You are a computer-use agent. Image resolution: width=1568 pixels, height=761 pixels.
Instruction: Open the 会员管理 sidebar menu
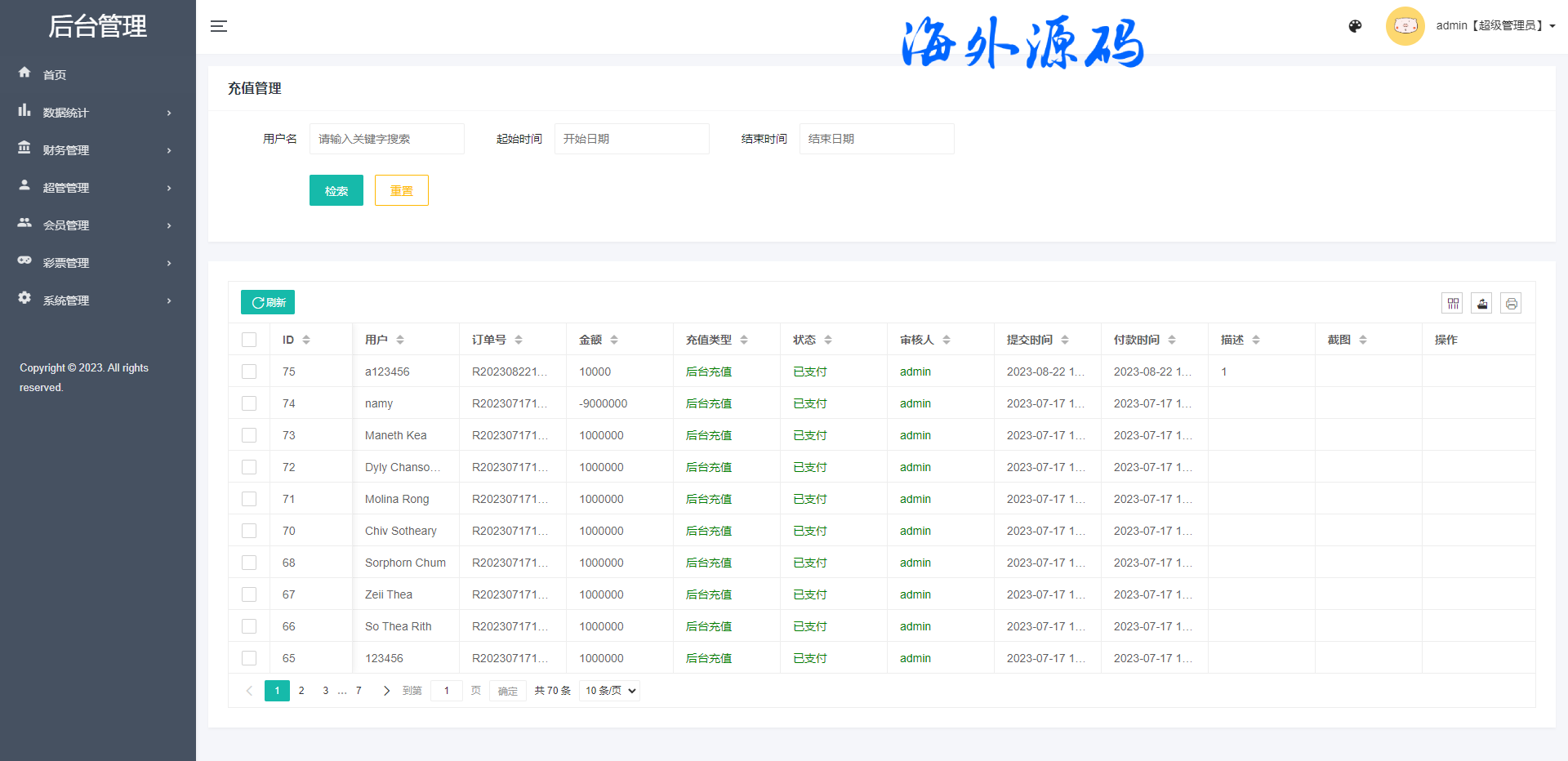tap(97, 225)
